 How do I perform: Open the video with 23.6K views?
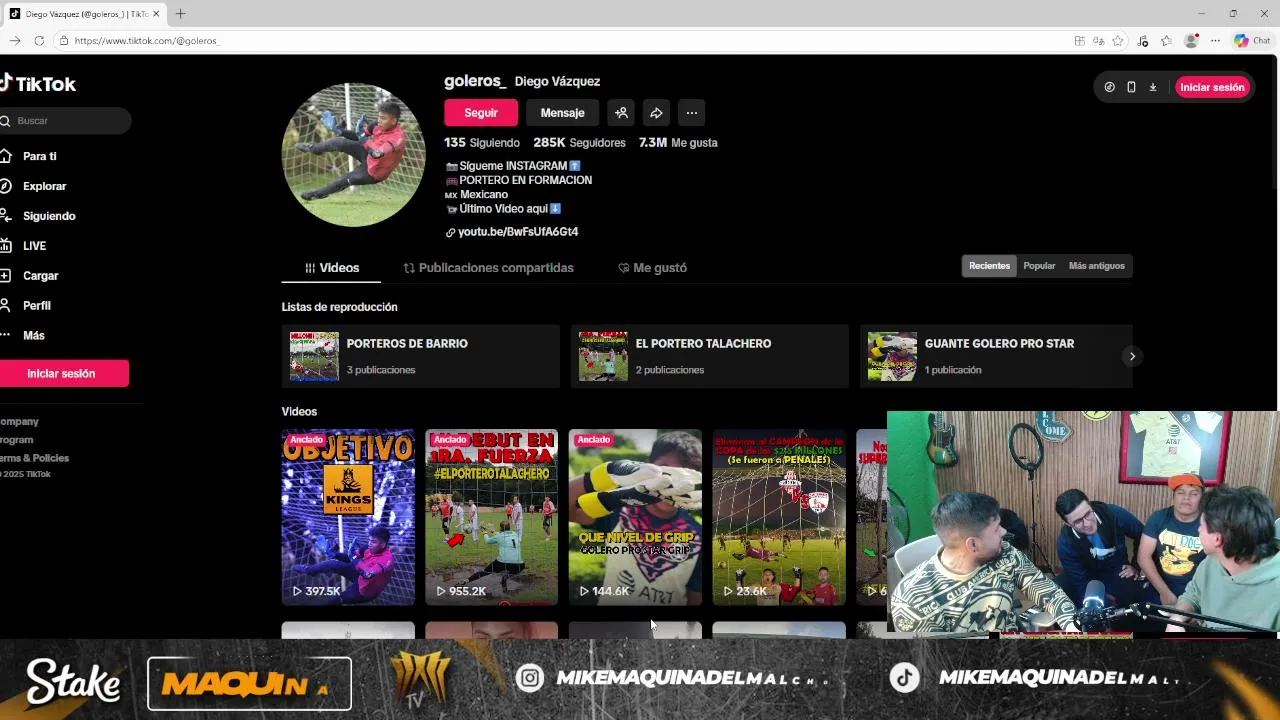coord(779,517)
